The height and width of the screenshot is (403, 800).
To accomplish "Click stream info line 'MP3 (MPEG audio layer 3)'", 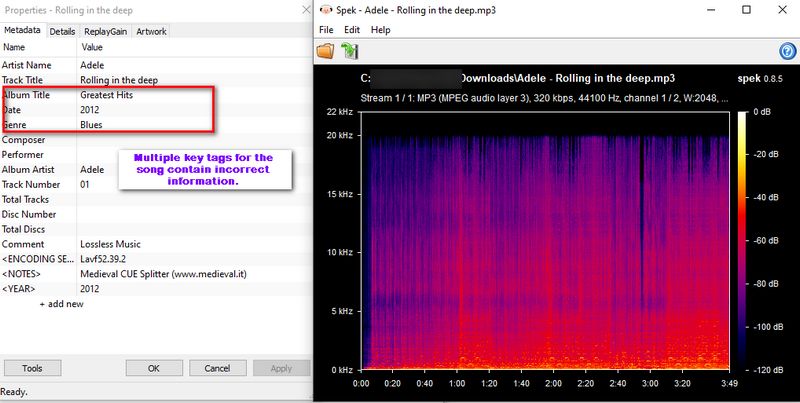I will pyautogui.click(x=544, y=98).
